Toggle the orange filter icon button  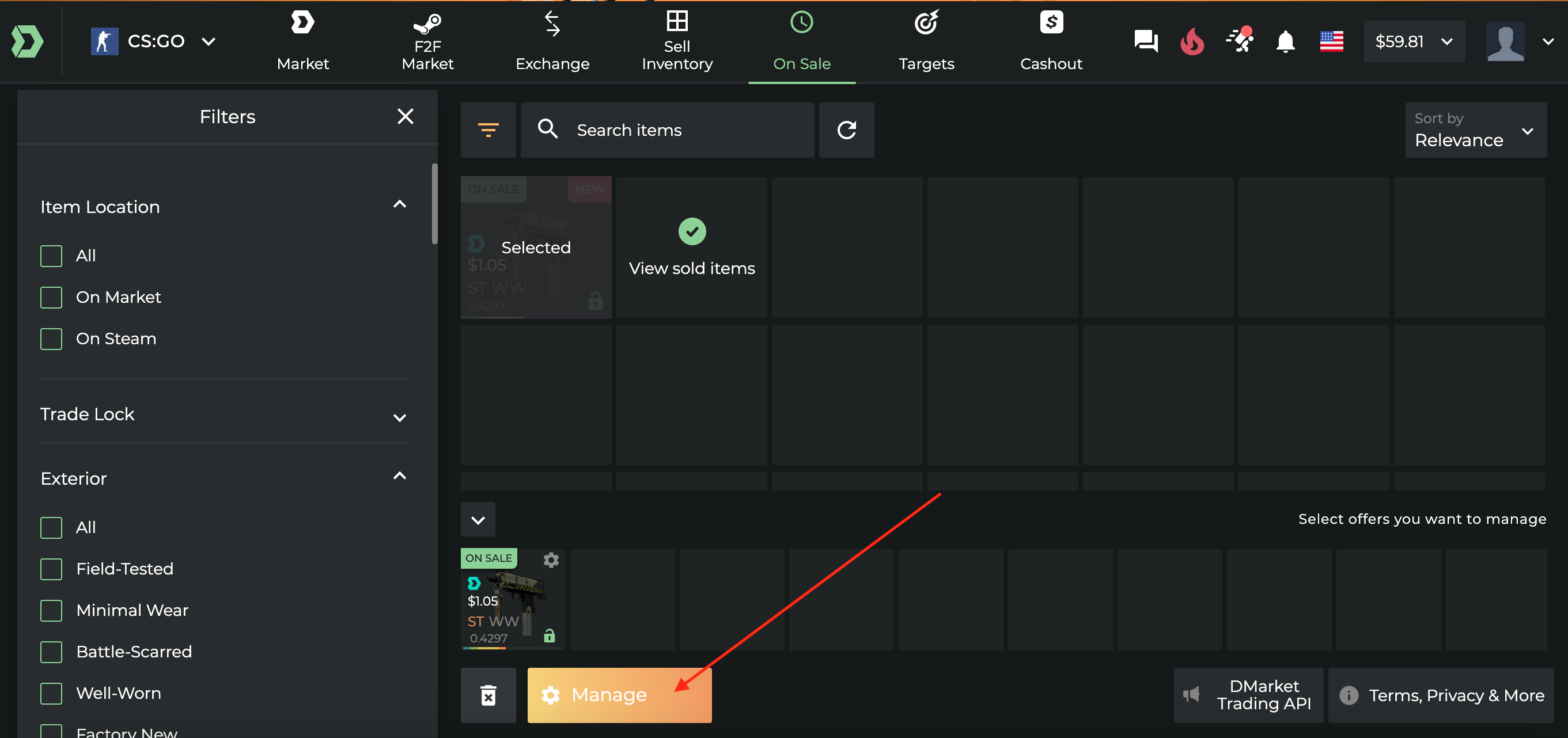[488, 130]
